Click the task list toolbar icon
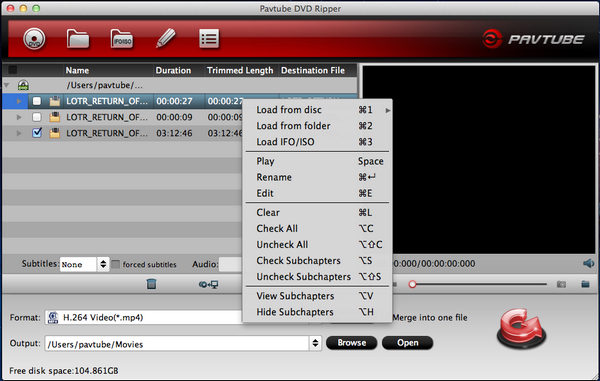The width and height of the screenshot is (600, 381). point(209,39)
